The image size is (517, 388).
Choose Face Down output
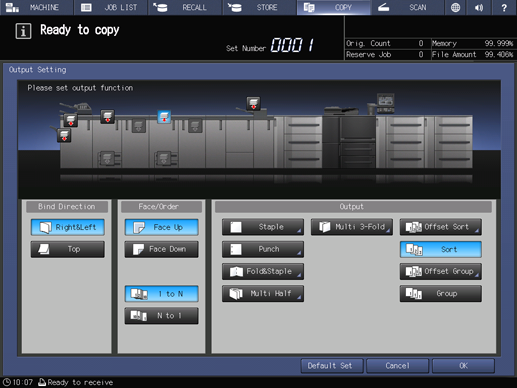[162, 249]
